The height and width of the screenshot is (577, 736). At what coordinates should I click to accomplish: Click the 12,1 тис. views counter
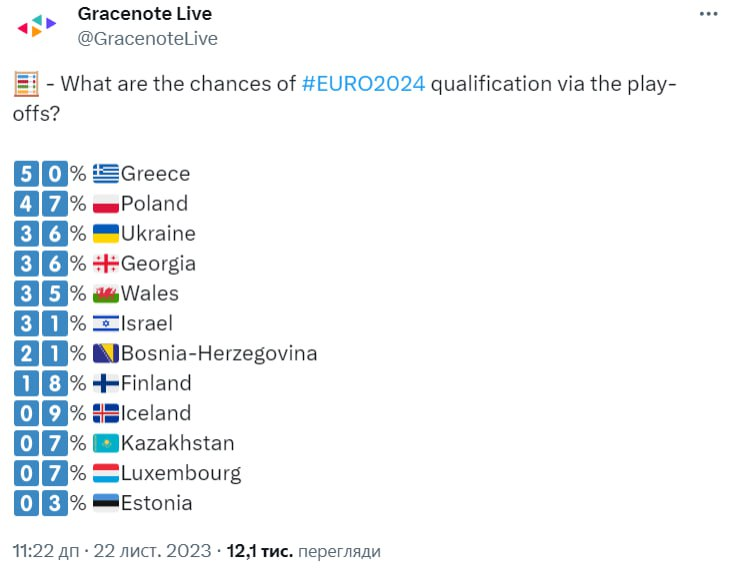pos(259,551)
